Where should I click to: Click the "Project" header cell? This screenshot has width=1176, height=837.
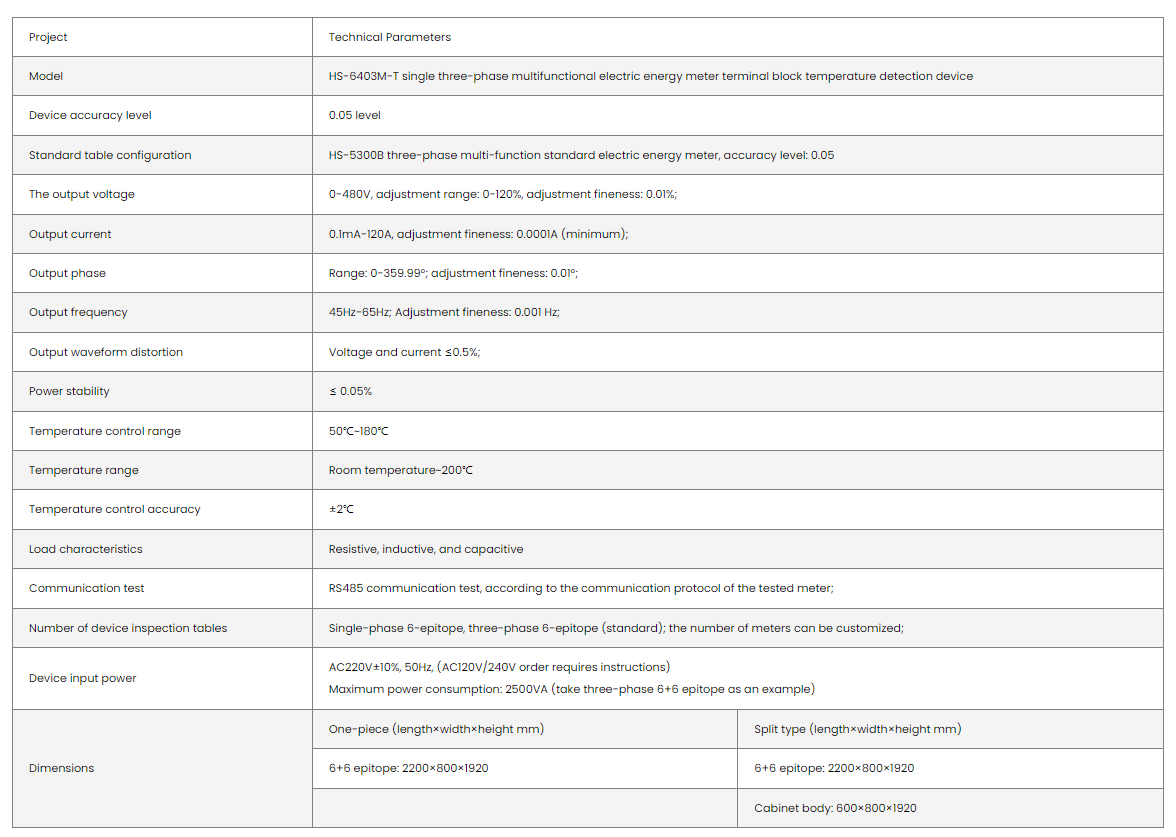48,37
